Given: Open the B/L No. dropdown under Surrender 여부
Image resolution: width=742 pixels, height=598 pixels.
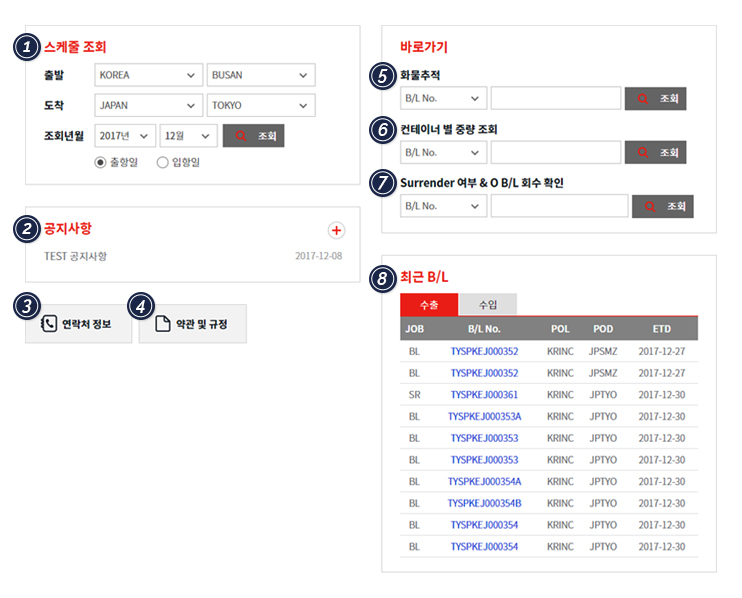Looking at the screenshot, I should pos(443,207).
